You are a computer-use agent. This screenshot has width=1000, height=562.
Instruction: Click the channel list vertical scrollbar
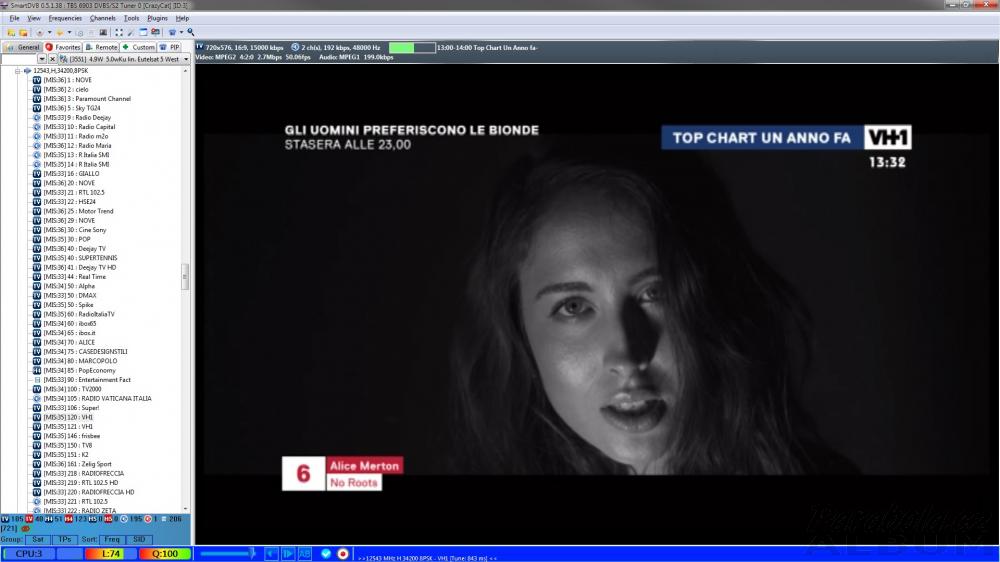tap(186, 288)
